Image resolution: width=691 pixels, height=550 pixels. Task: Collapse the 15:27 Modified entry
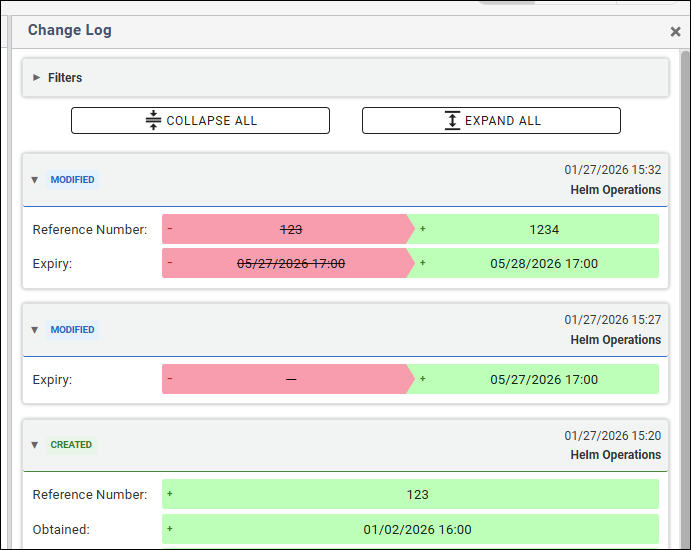coord(35,330)
